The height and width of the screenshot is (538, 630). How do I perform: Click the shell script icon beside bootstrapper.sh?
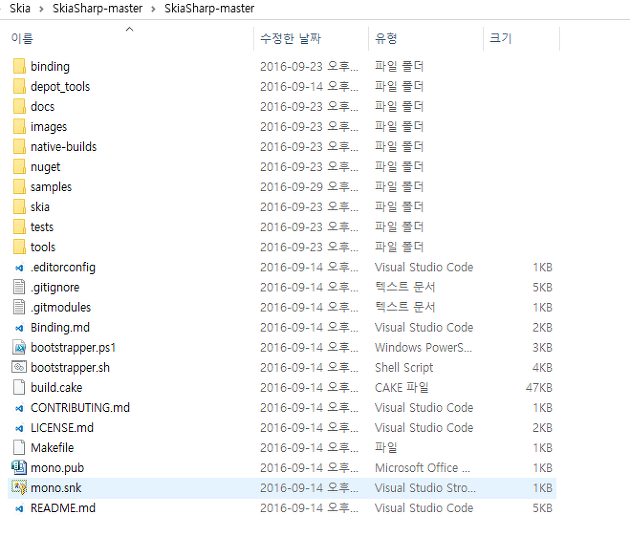19,367
